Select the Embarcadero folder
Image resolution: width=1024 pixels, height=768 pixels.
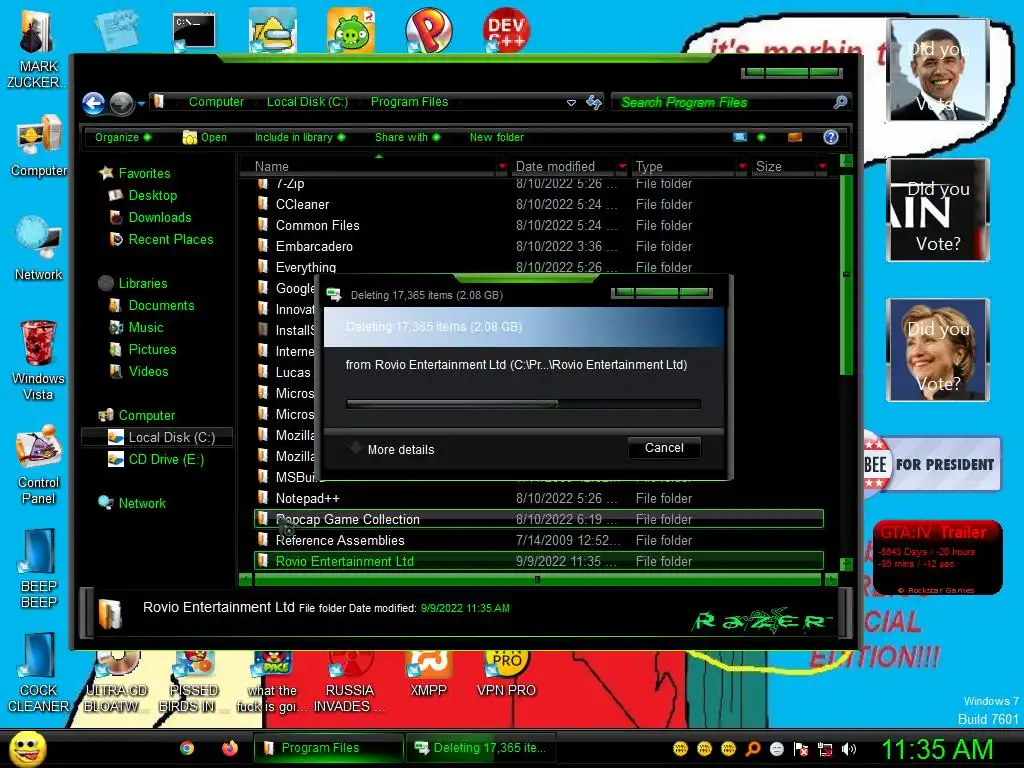(314, 246)
